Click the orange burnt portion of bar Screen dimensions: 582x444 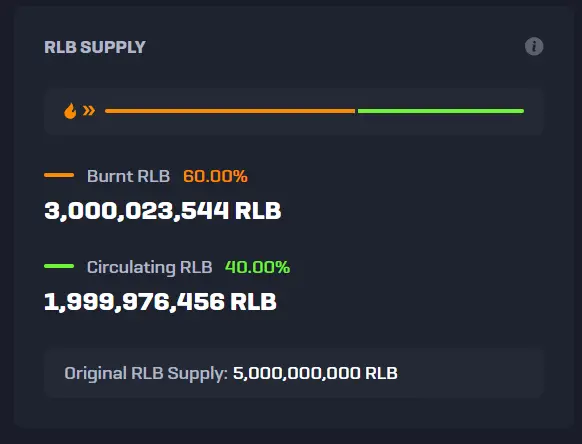click(x=230, y=111)
